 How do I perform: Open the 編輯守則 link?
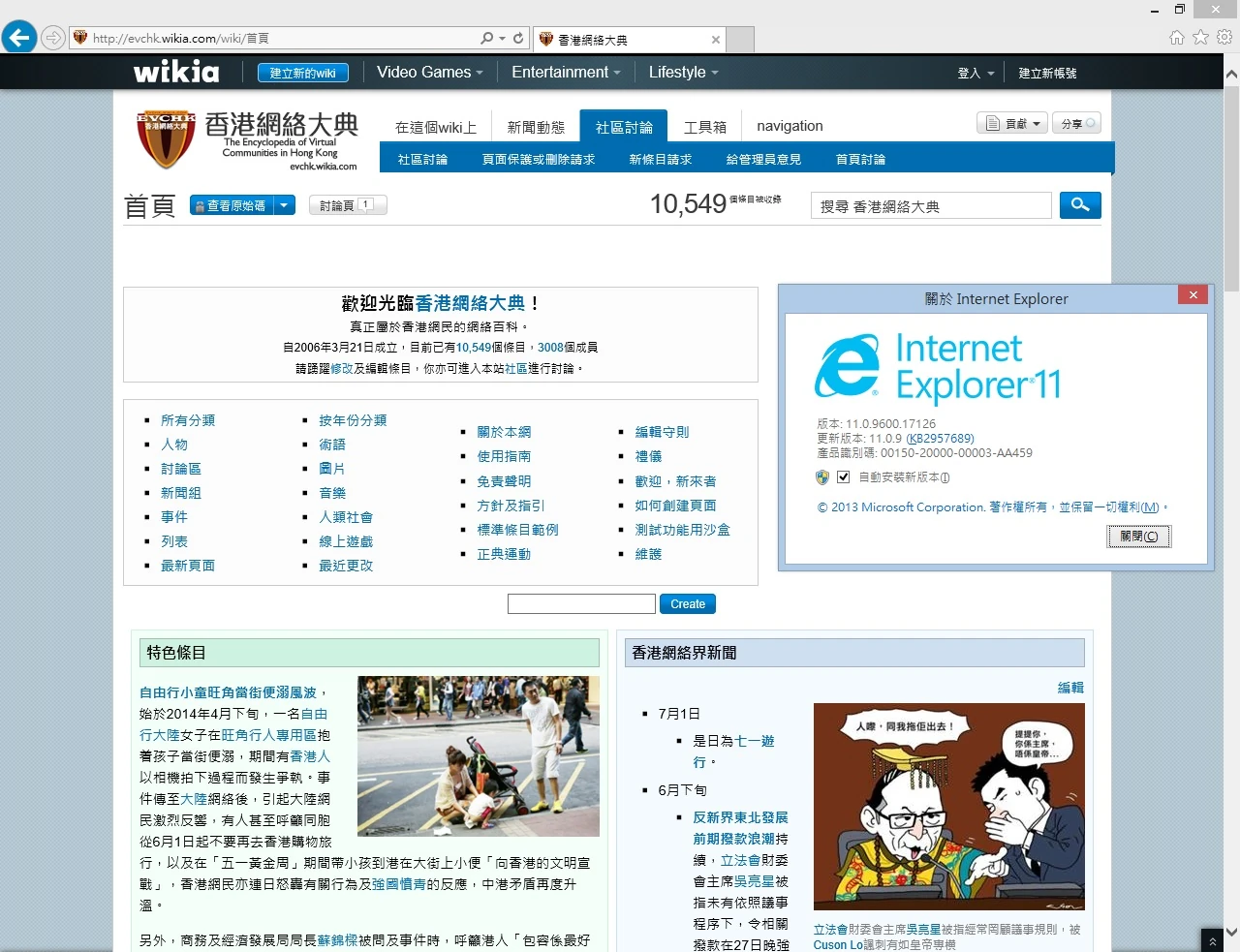coord(663,432)
